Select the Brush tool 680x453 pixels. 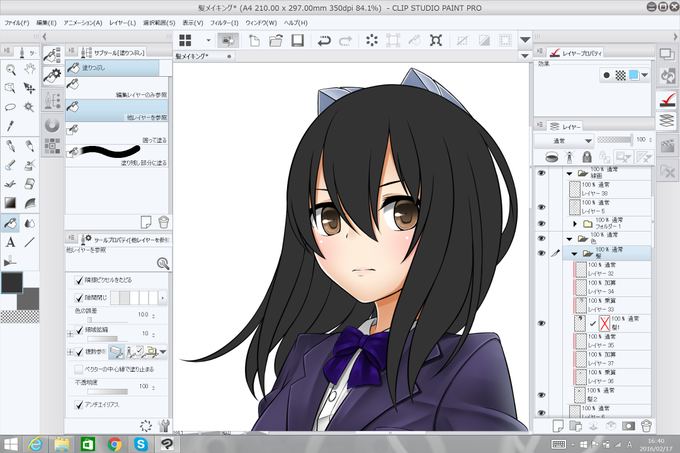pyautogui.click(x=10, y=165)
